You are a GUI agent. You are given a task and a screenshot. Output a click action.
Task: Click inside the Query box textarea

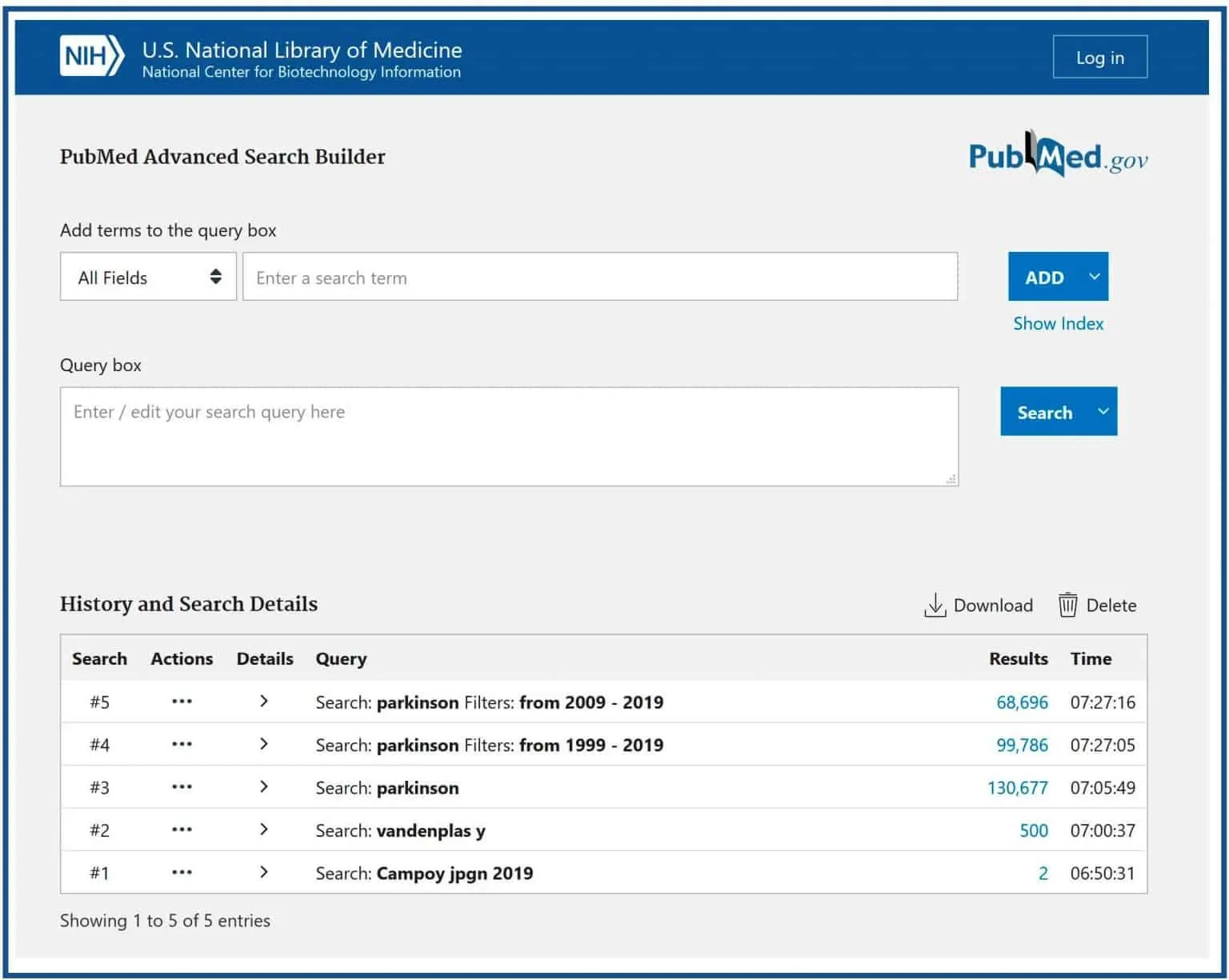(509, 437)
